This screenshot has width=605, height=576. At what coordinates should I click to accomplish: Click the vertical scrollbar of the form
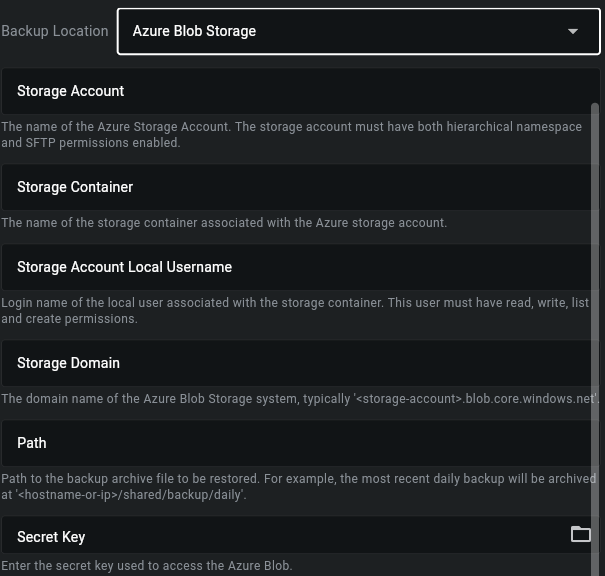tap(595, 340)
